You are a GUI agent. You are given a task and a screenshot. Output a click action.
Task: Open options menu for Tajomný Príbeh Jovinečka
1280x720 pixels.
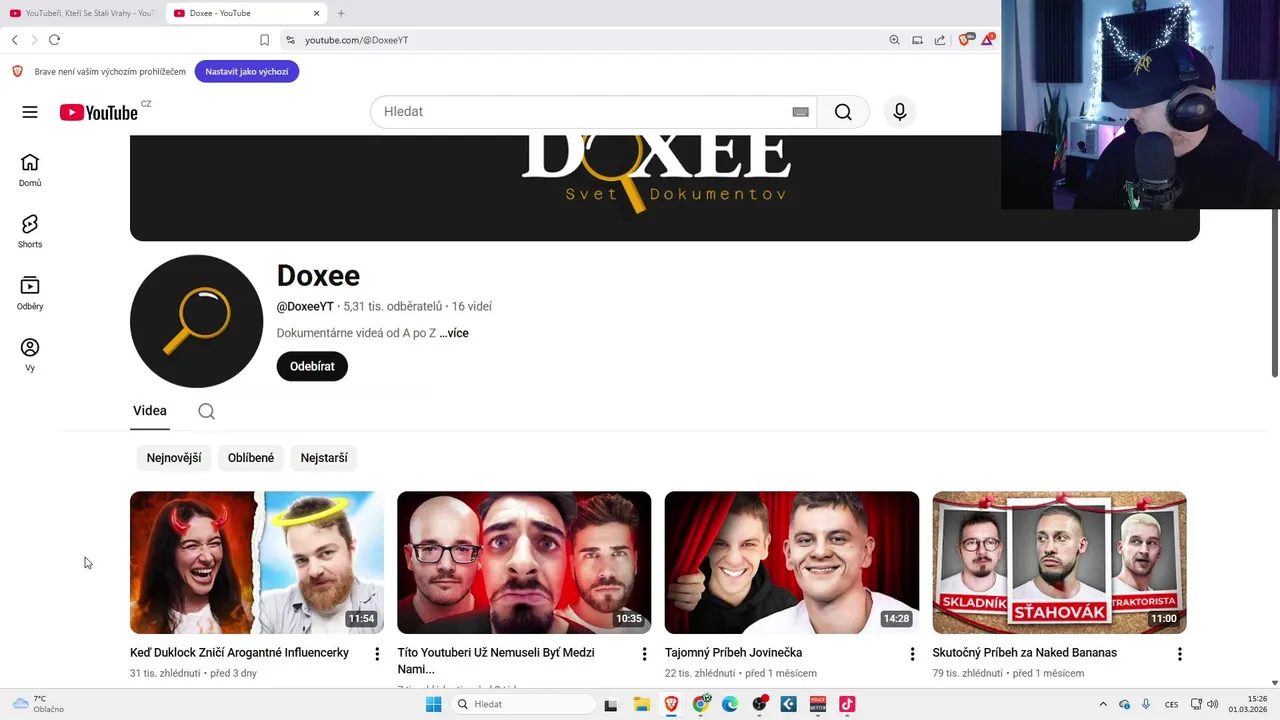click(x=912, y=654)
